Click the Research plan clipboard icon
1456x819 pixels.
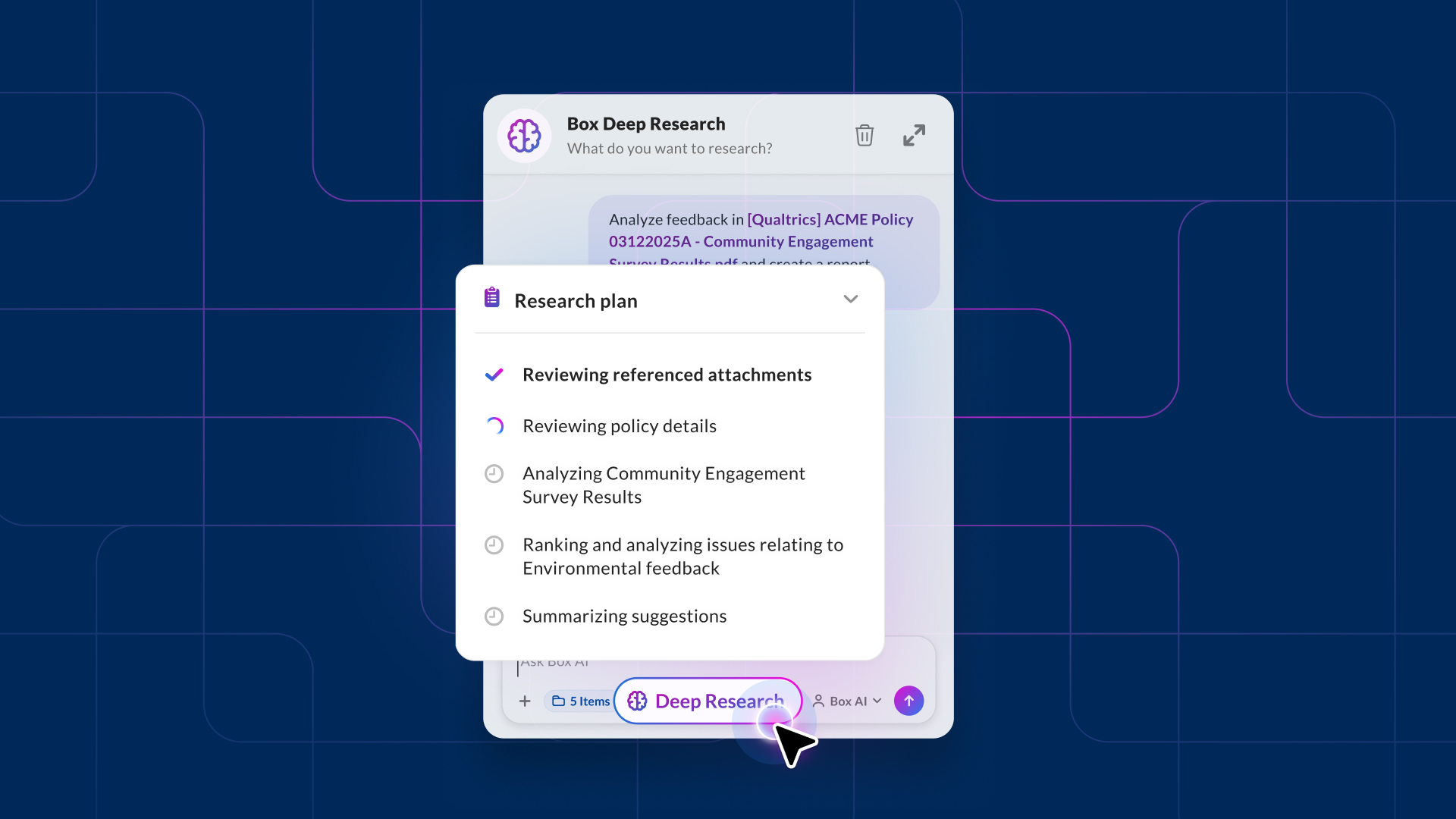(x=492, y=298)
